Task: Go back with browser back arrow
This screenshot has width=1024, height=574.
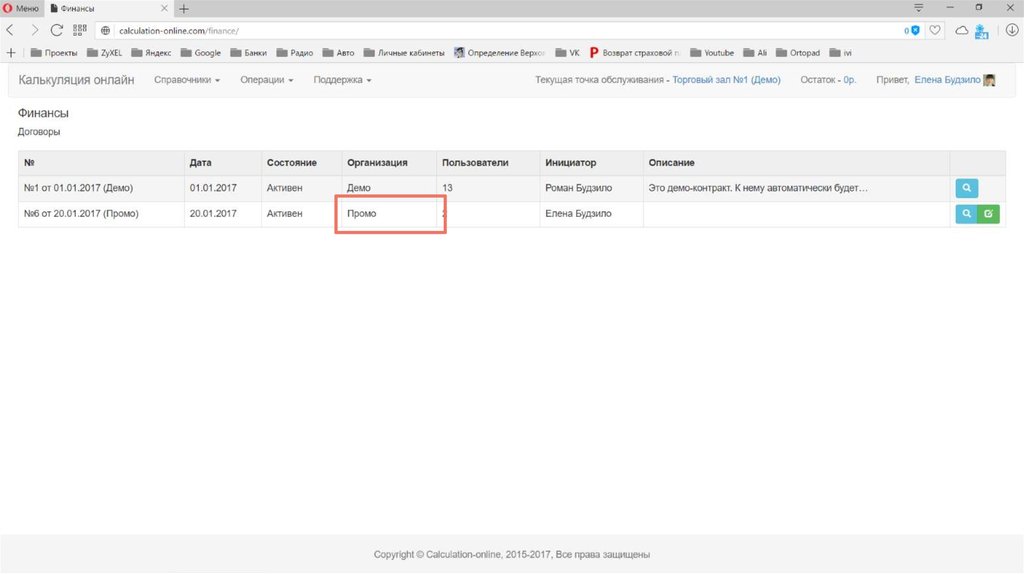Action: pos(11,30)
